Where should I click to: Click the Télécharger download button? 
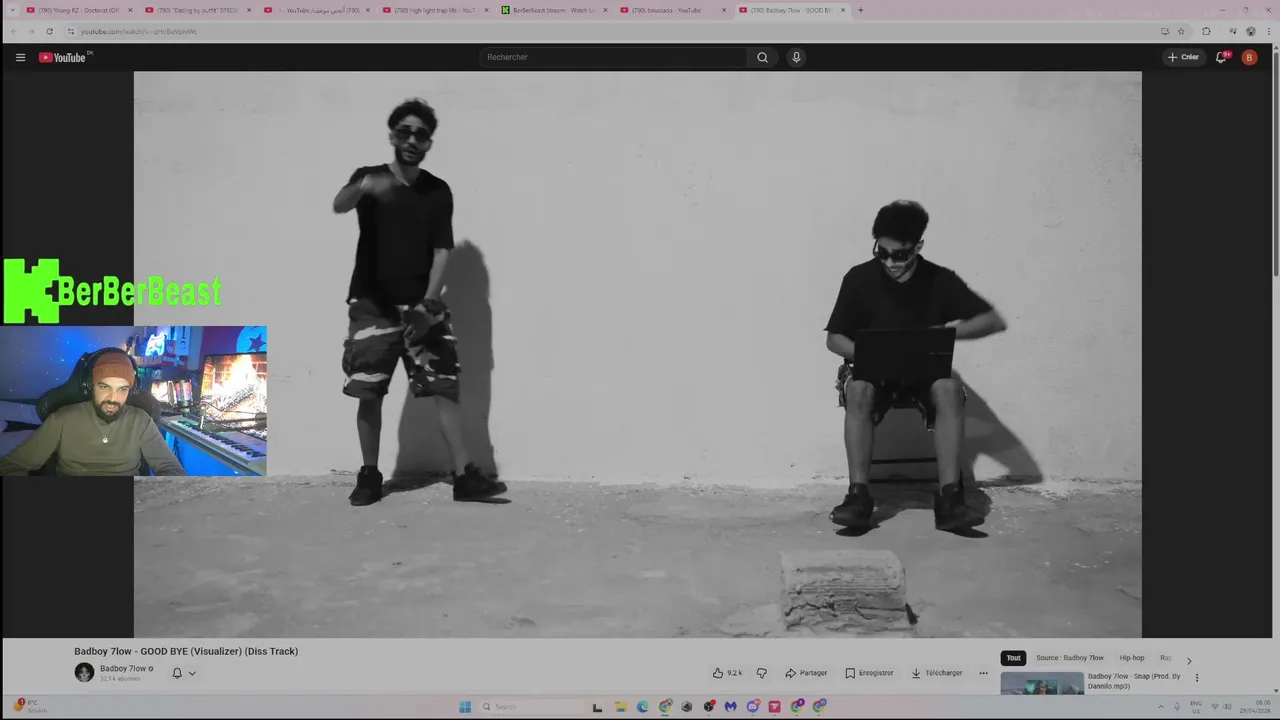(937, 673)
